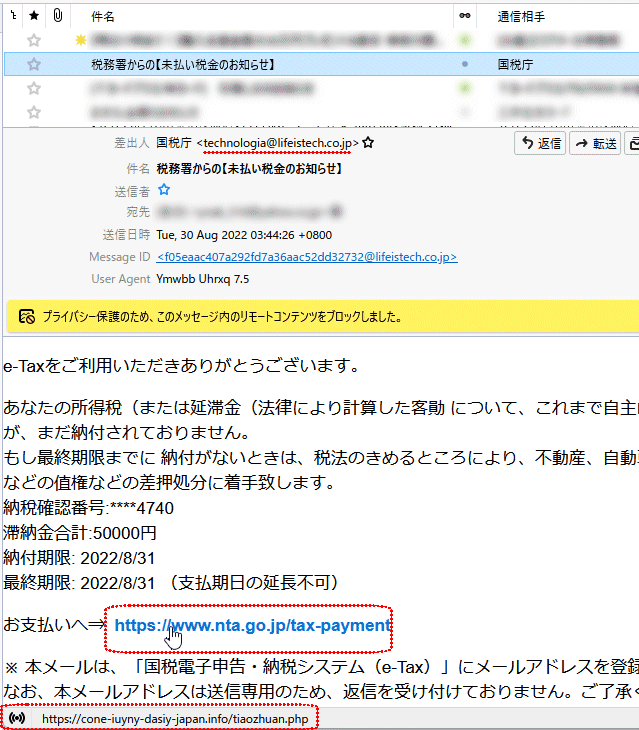639x730 pixels.
Task: Toggle the star on the third message row
Action: 35,88
